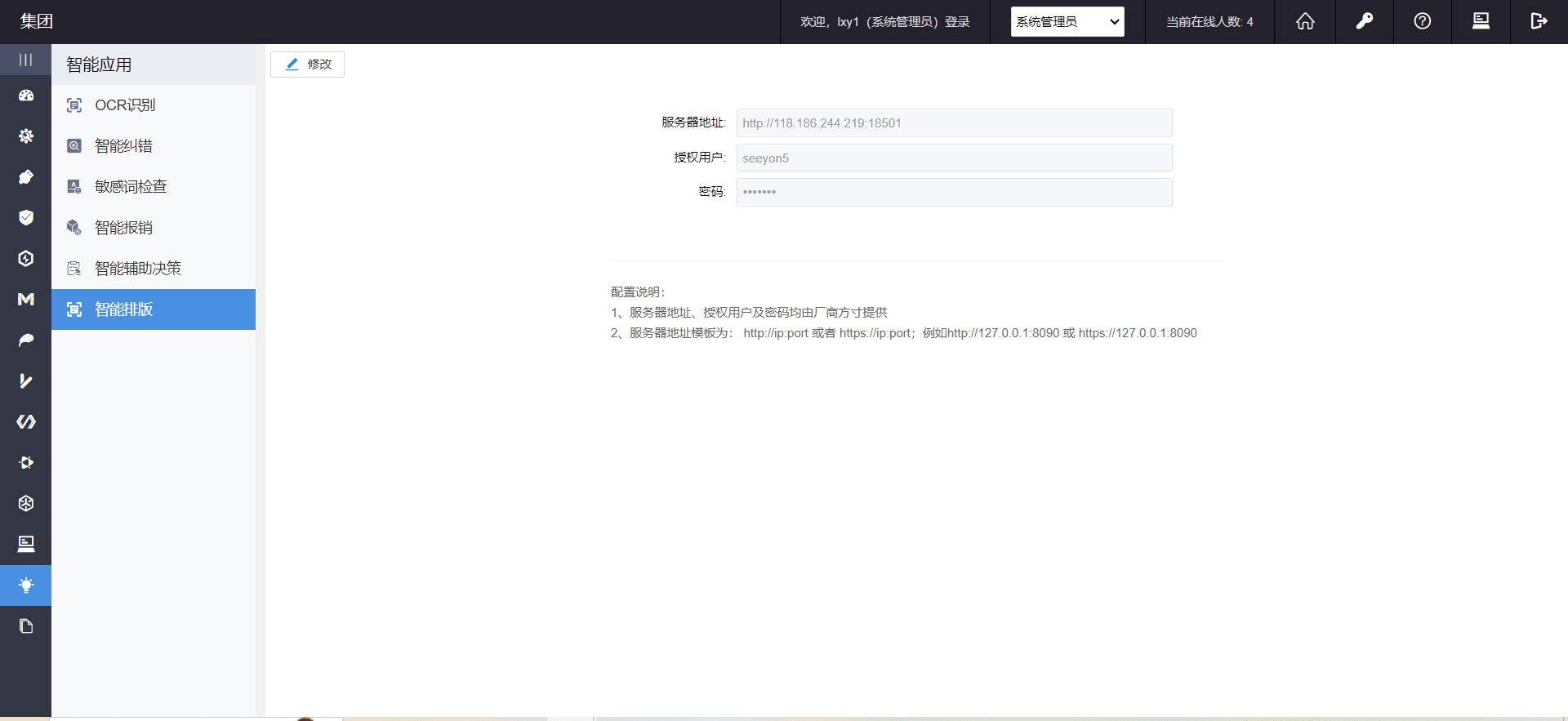Log out using the exit icon

pyautogui.click(x=1539, y=21)
